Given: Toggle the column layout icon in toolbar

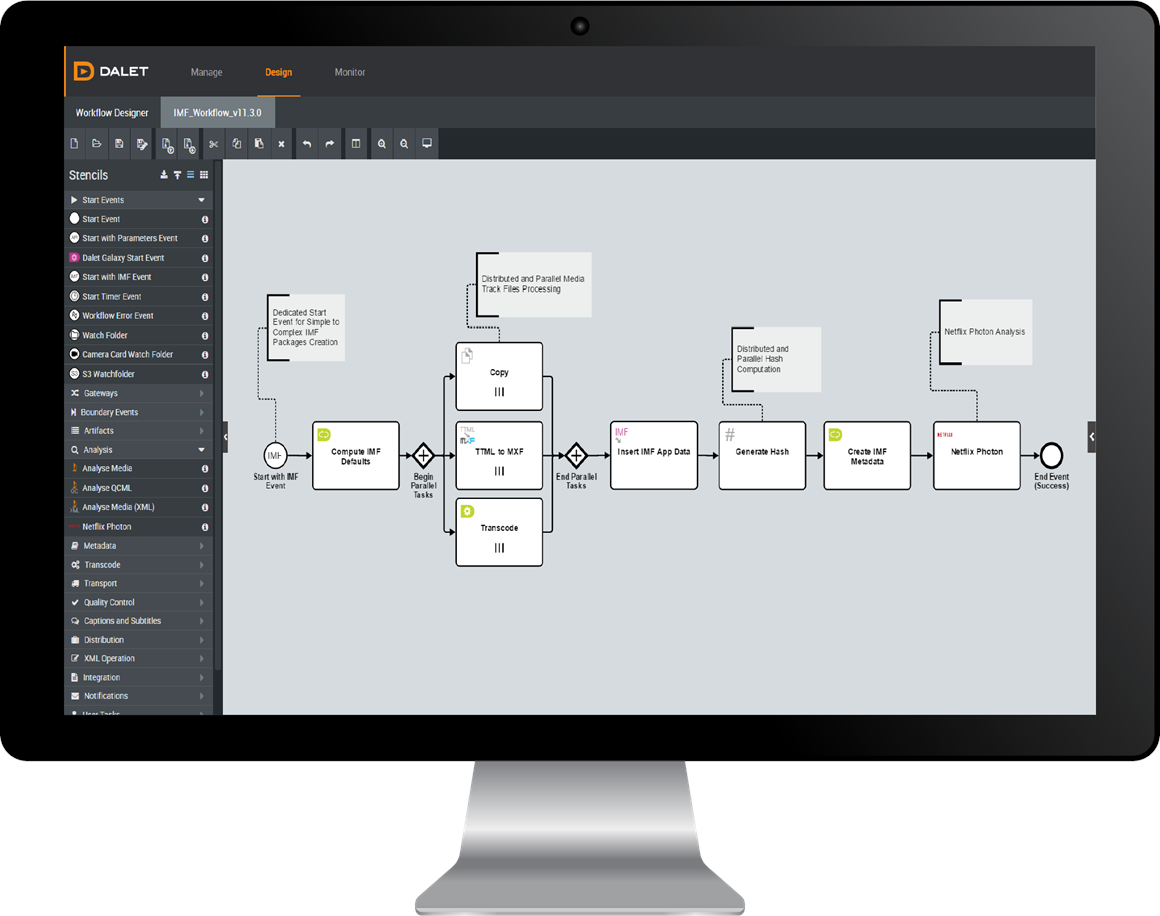Looking at the screenshot, I should point(355,144).
